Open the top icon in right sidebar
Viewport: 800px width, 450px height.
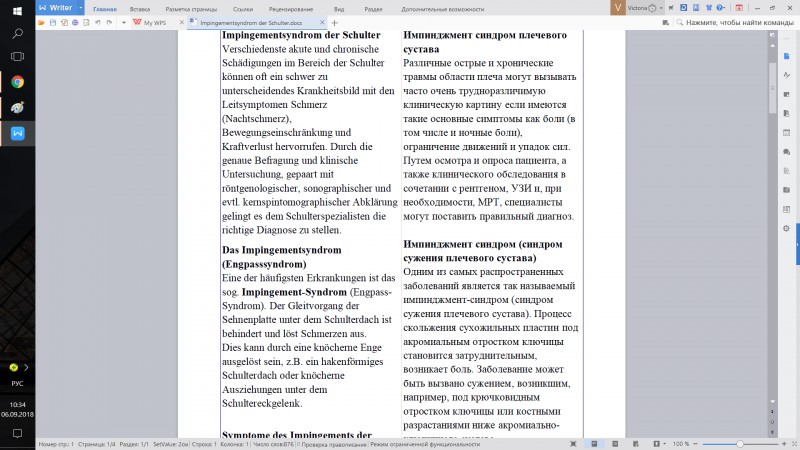[786, 56]
